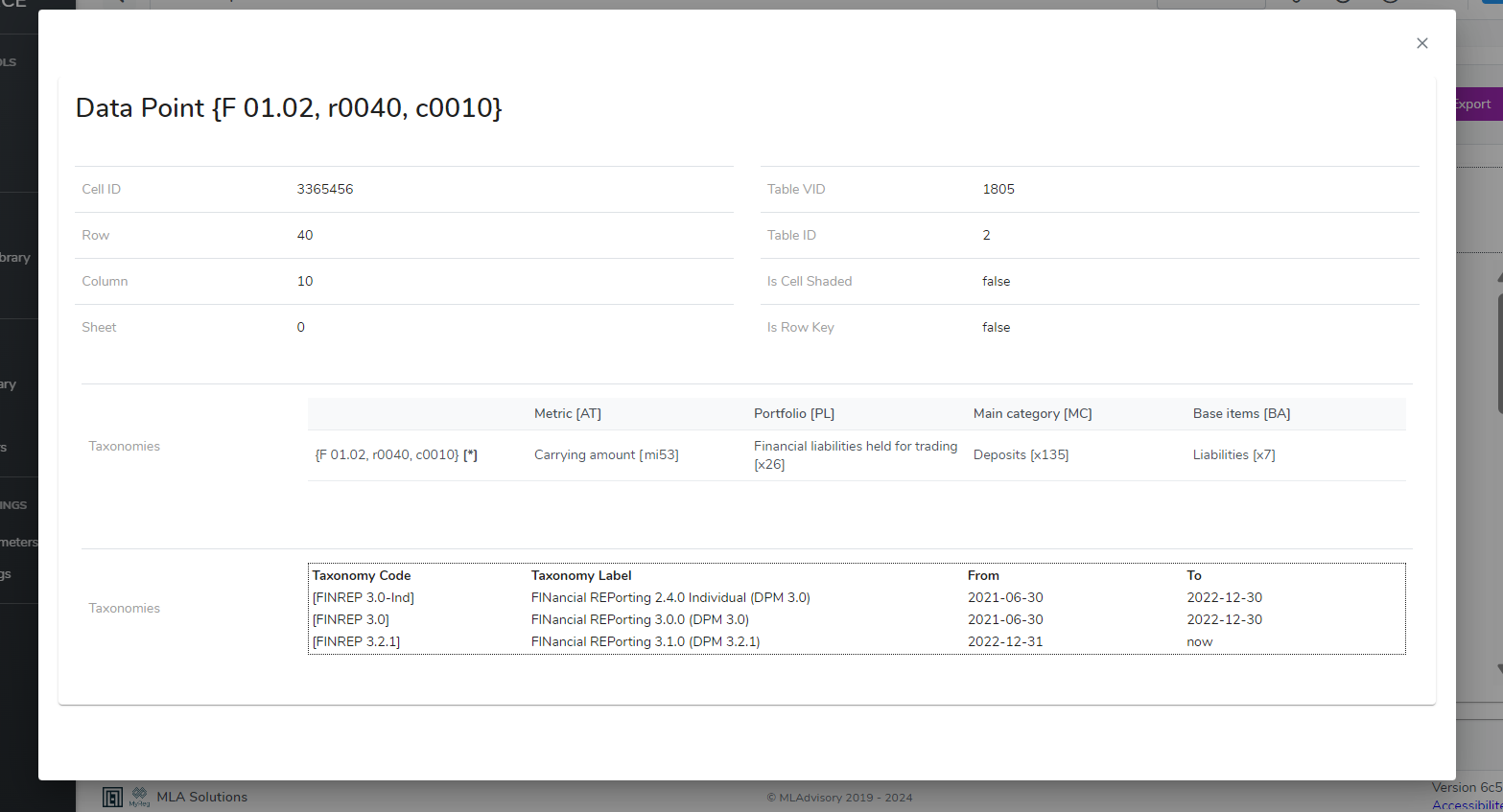Click the MyReg logo icon in footer
The height and width of the screenshot is (812, 1503).
click(139, 797)
